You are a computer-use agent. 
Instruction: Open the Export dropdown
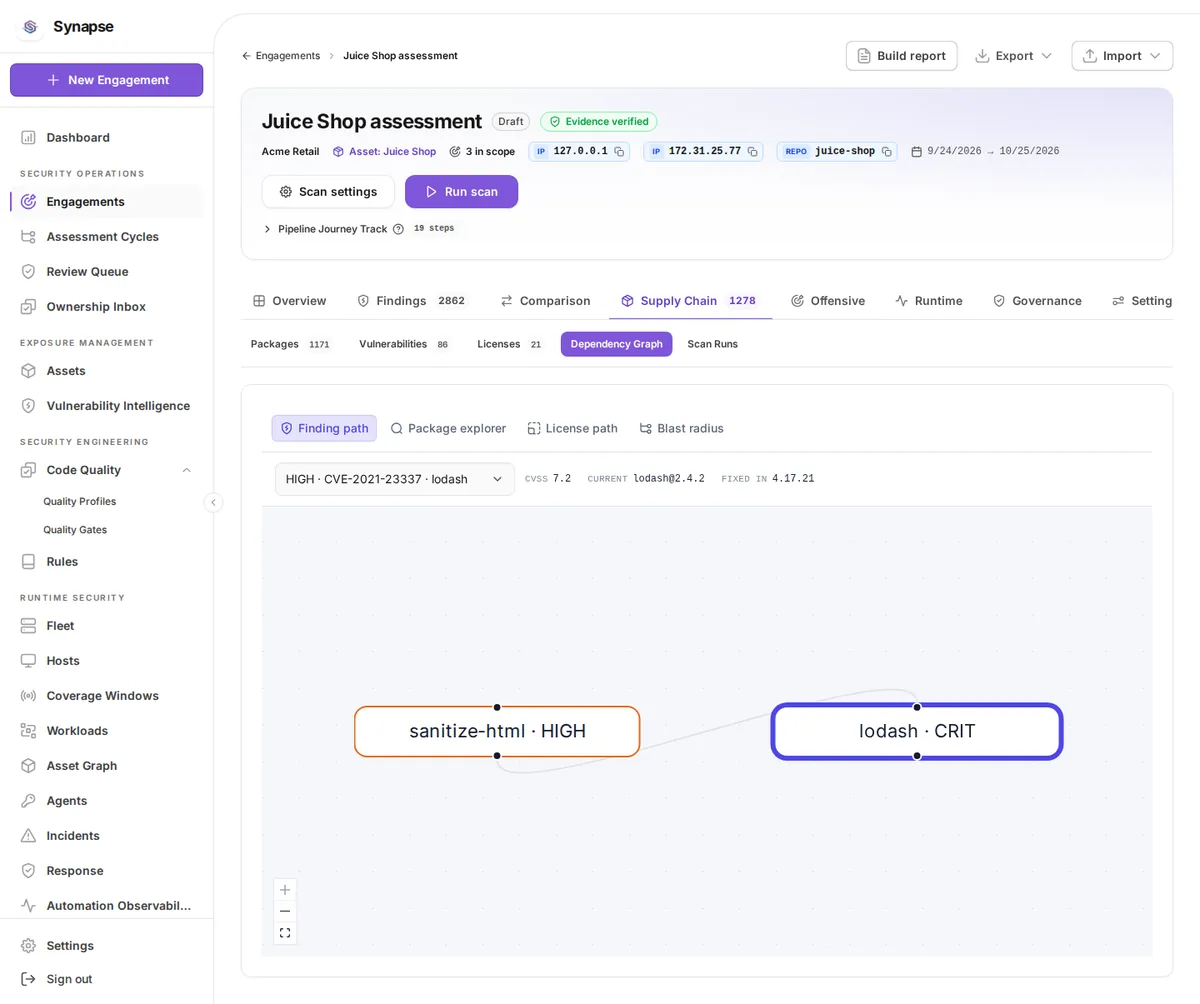1014,56
